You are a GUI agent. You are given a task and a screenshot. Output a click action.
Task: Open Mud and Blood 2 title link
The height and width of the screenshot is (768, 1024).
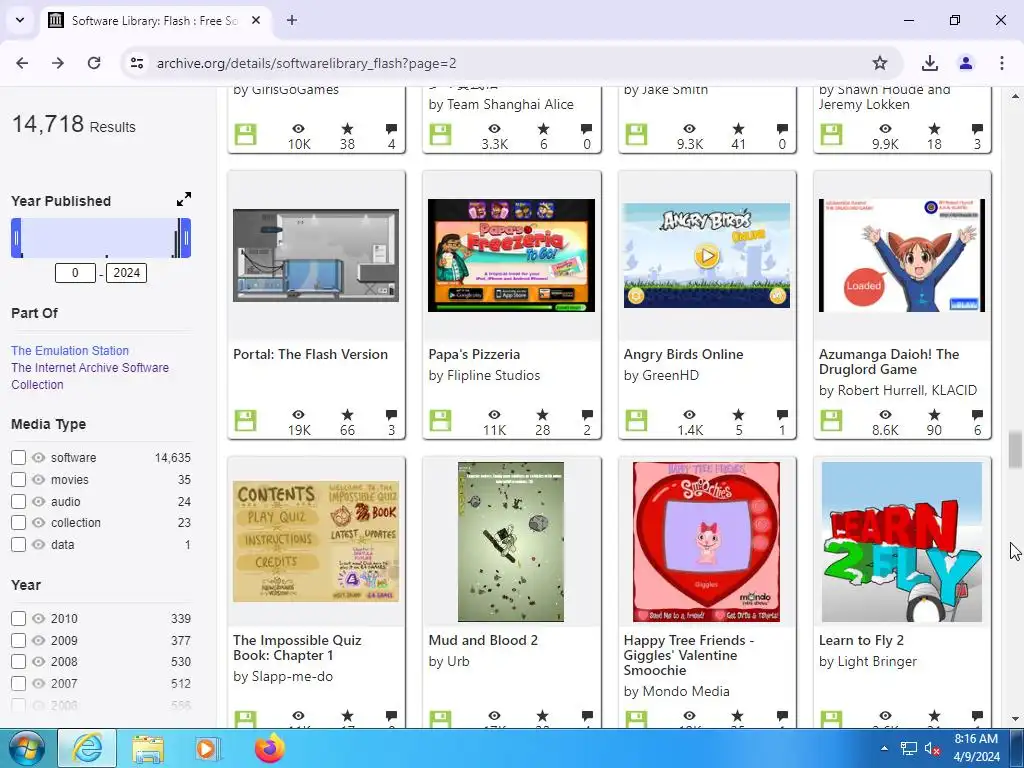[x=483, y=641]
